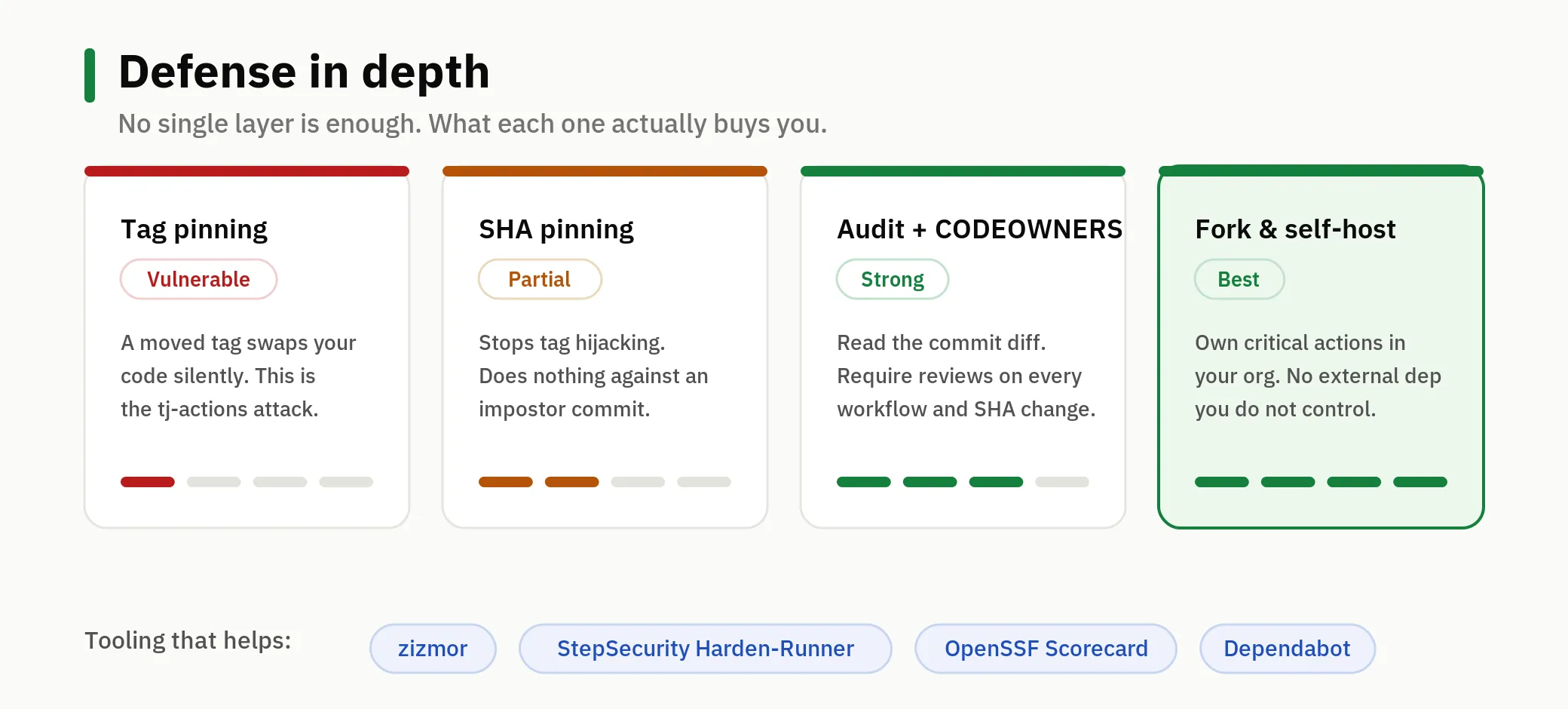Click text 'Stops tag hijacking.'
Viewport: 1568px width, 709px height.
(572, 343)
